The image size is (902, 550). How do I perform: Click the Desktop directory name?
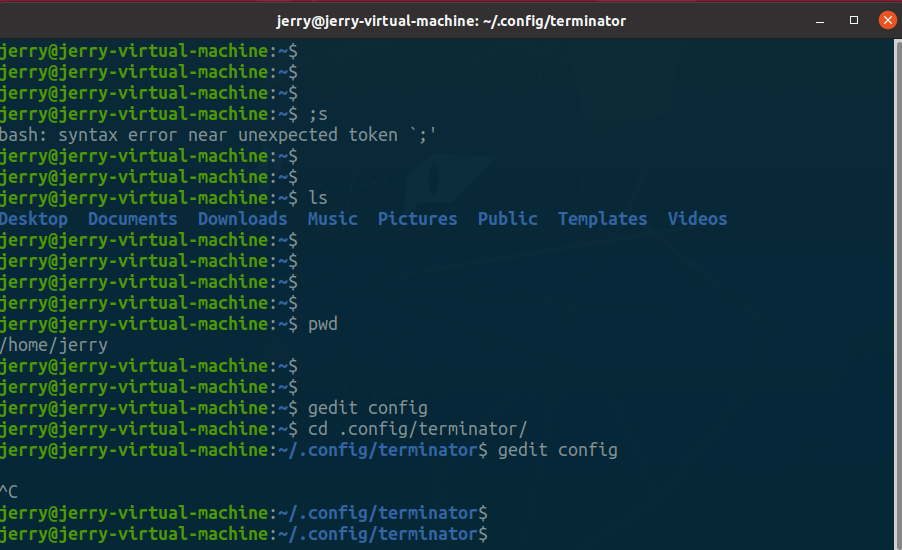pyautogui.click(x=33, y=219)
